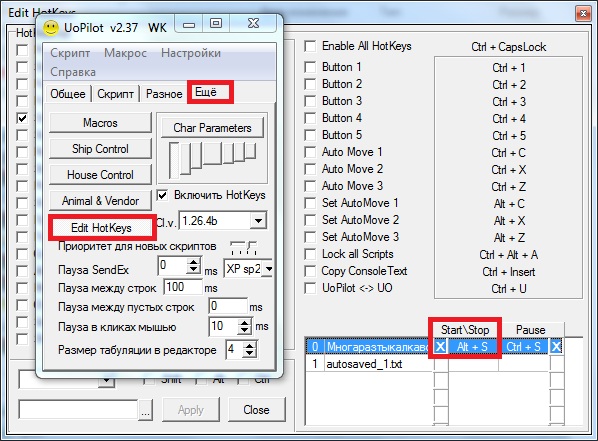Decrease Размер табуляции value
Screen dimensions: 598x441
[249, 354]
